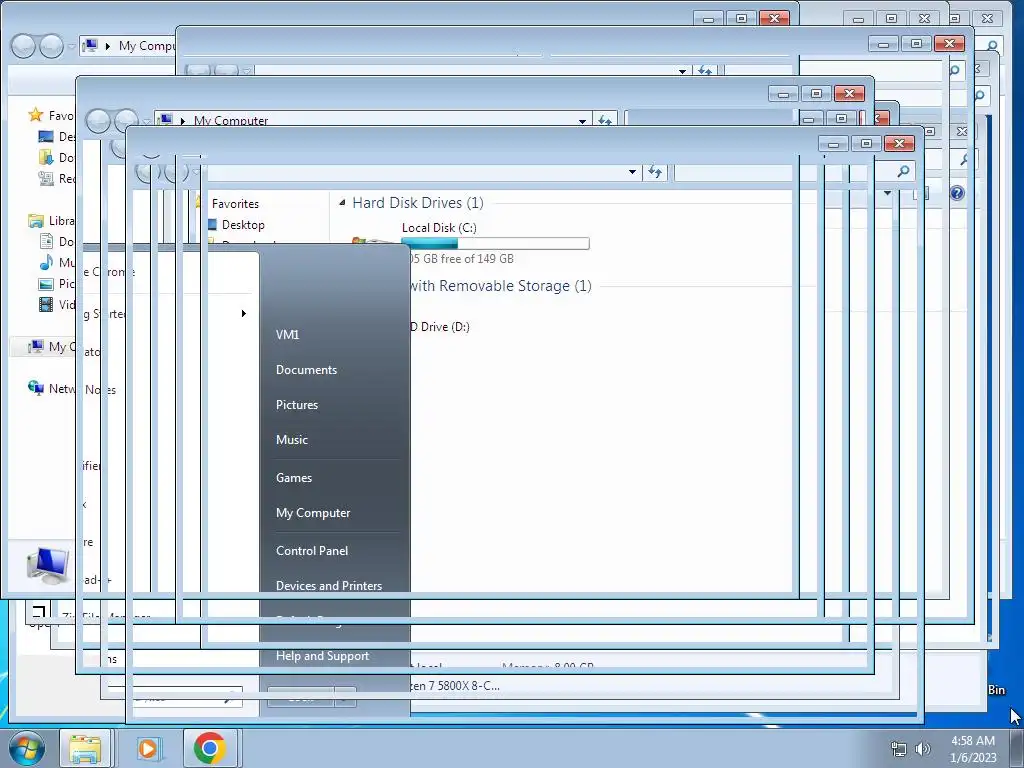Select Downloads icon in rearmost window sidebar

tap(46, 157)
